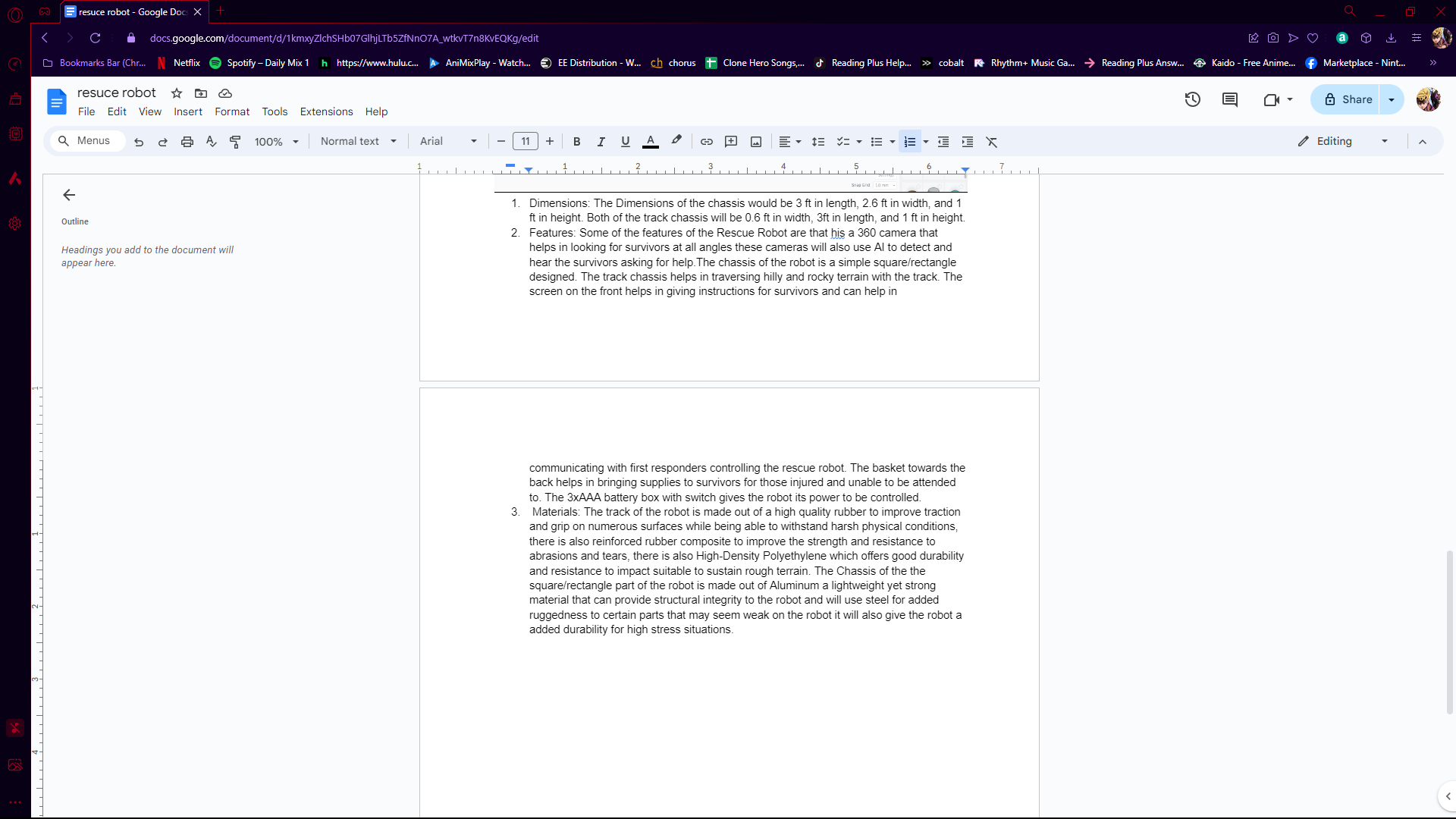Toggle bold formatting
The width and height of the screenshot is (1456, 819).
(x=576, y=142)
